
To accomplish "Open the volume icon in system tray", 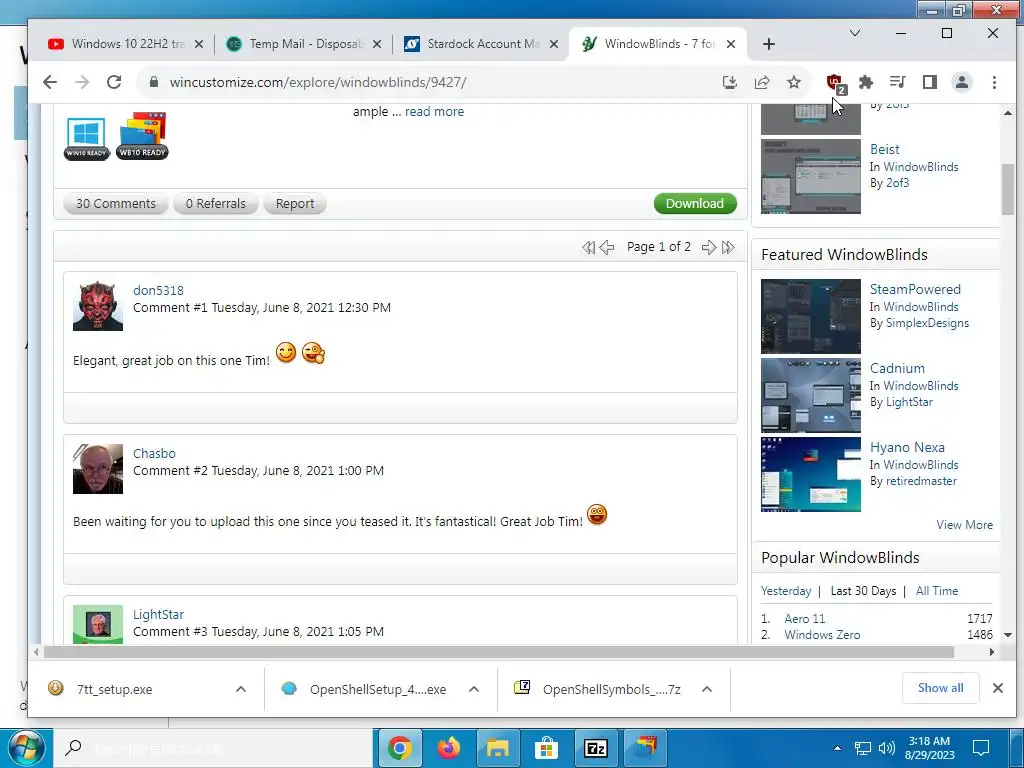I will 886,748.
